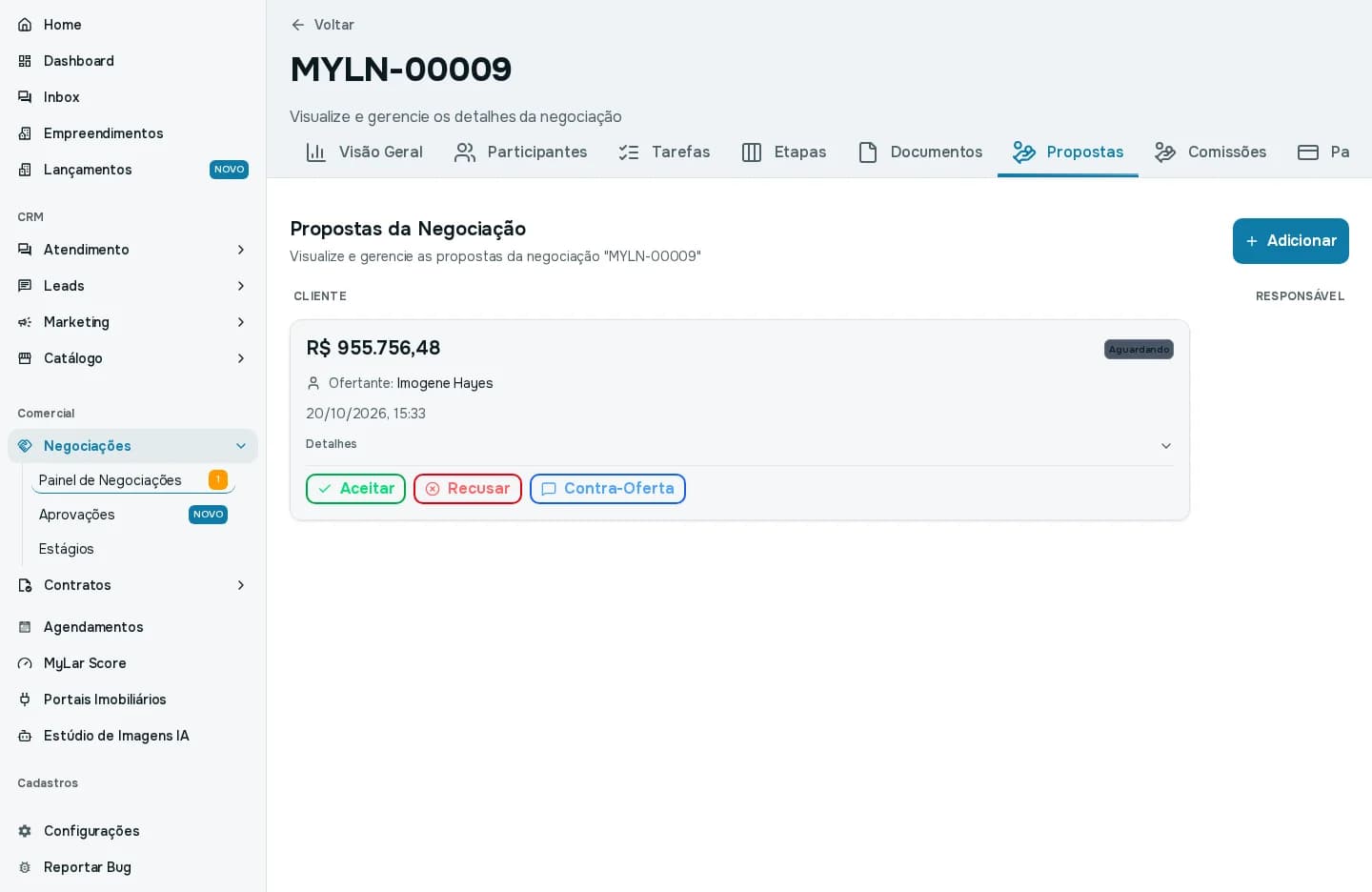Accept the proposal with Aceitar
The image size is (1372, 892).
(355, 489)
